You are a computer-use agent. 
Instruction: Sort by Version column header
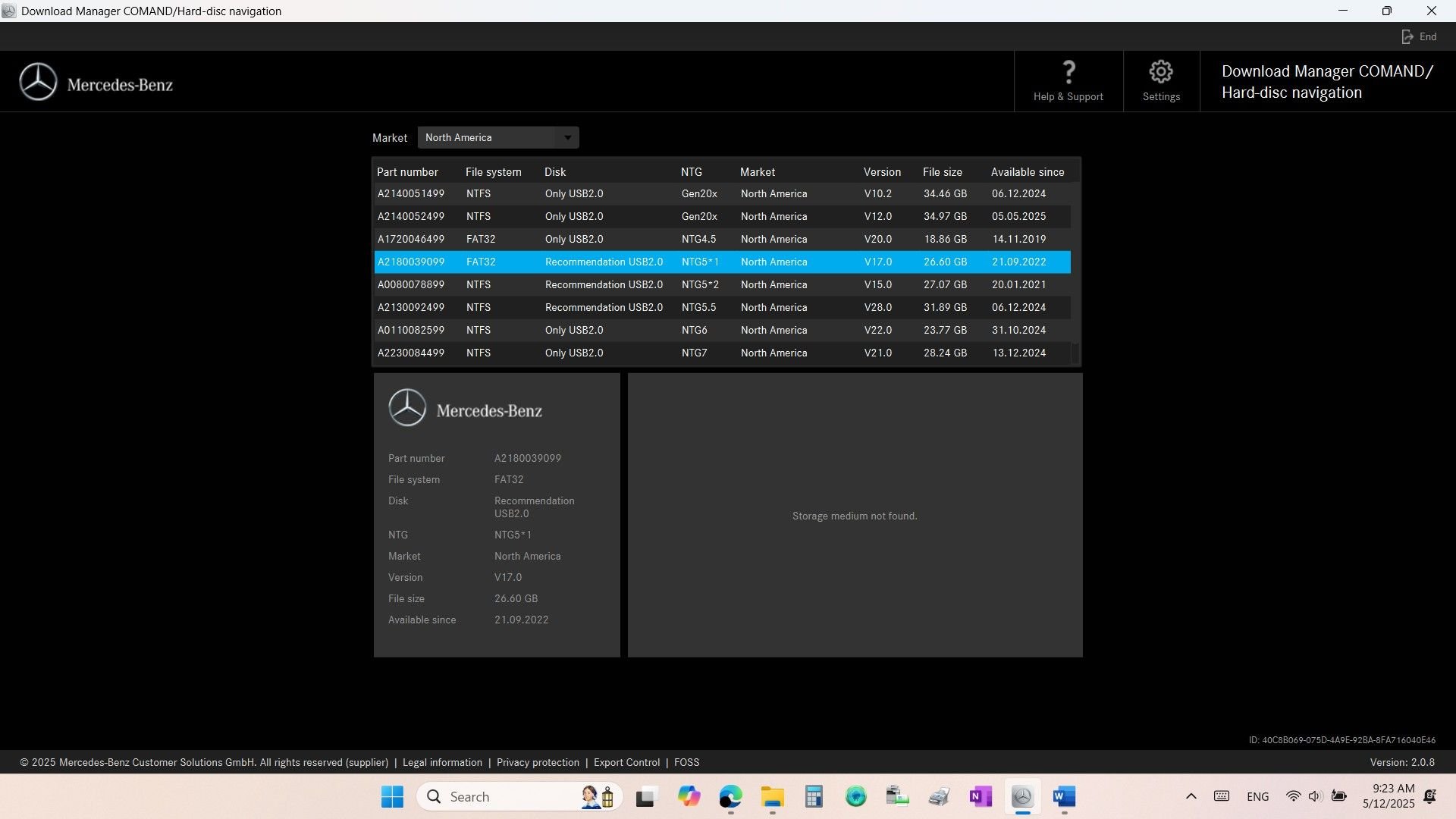[882, 172]
